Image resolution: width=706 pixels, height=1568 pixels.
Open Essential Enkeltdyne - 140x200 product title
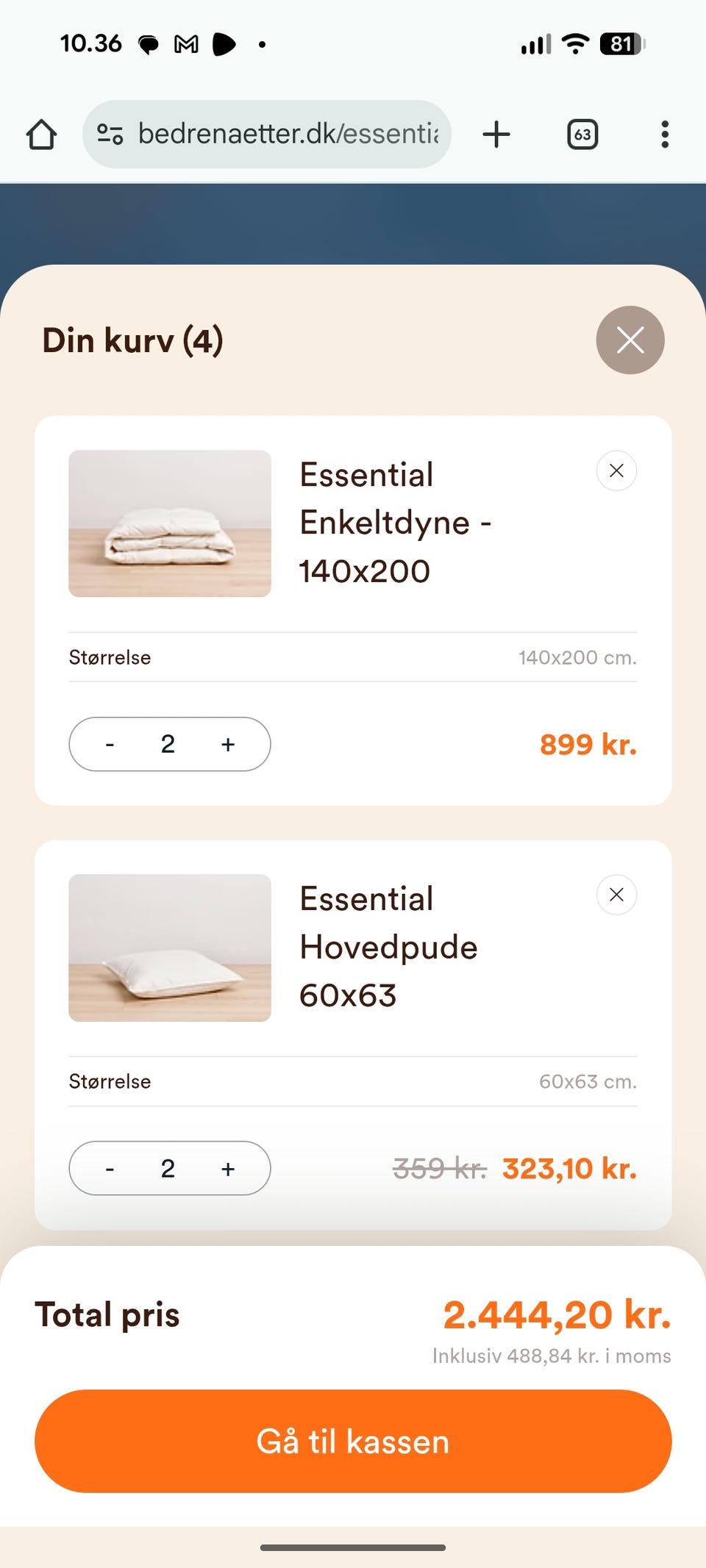coord(395,523)
